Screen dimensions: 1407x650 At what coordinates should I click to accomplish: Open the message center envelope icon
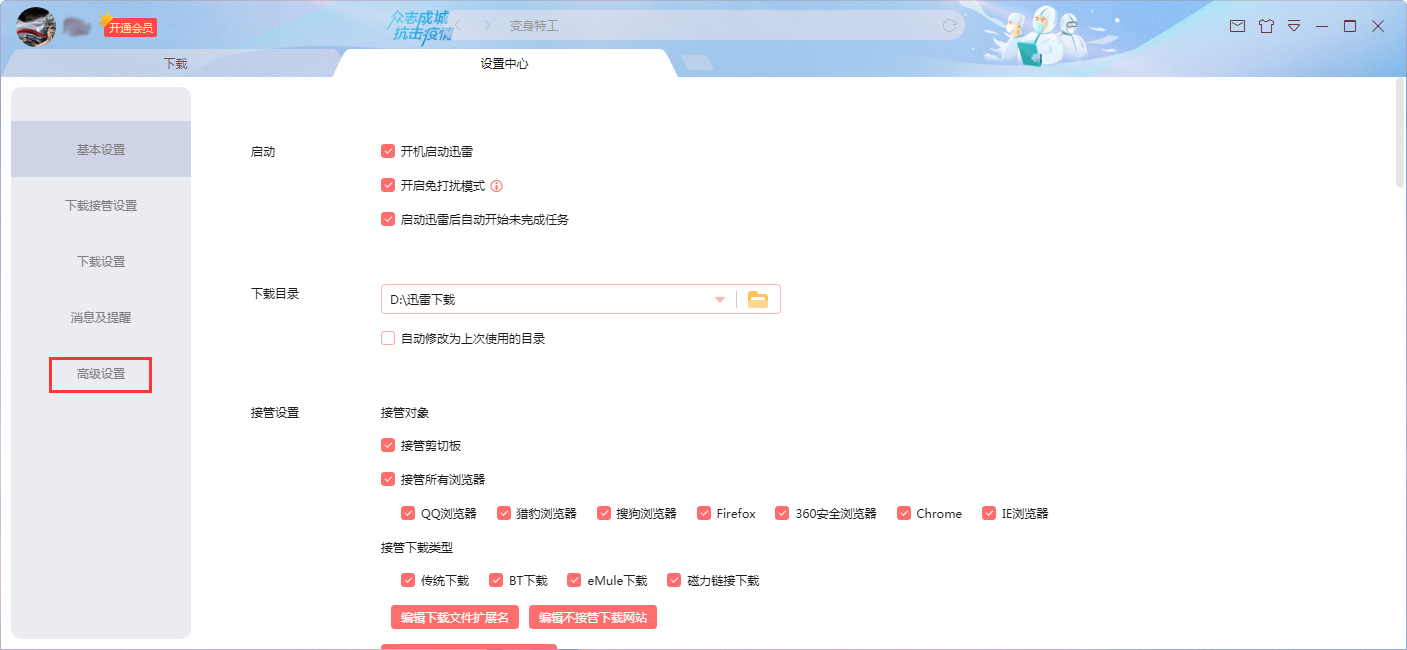coord(1237,26)
